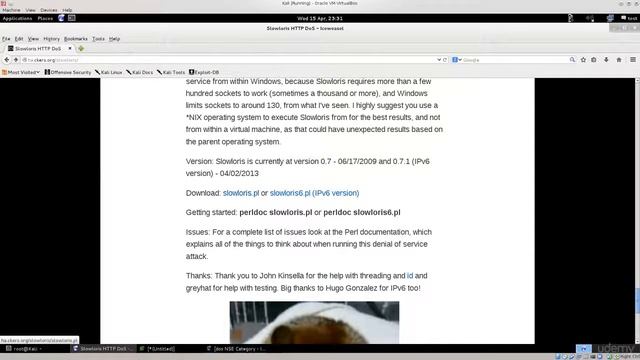Switch to Slowloris HTTP DoS taskbar window
The height and width of the screenshot is (360, 640).
click(x=102, y=349)
